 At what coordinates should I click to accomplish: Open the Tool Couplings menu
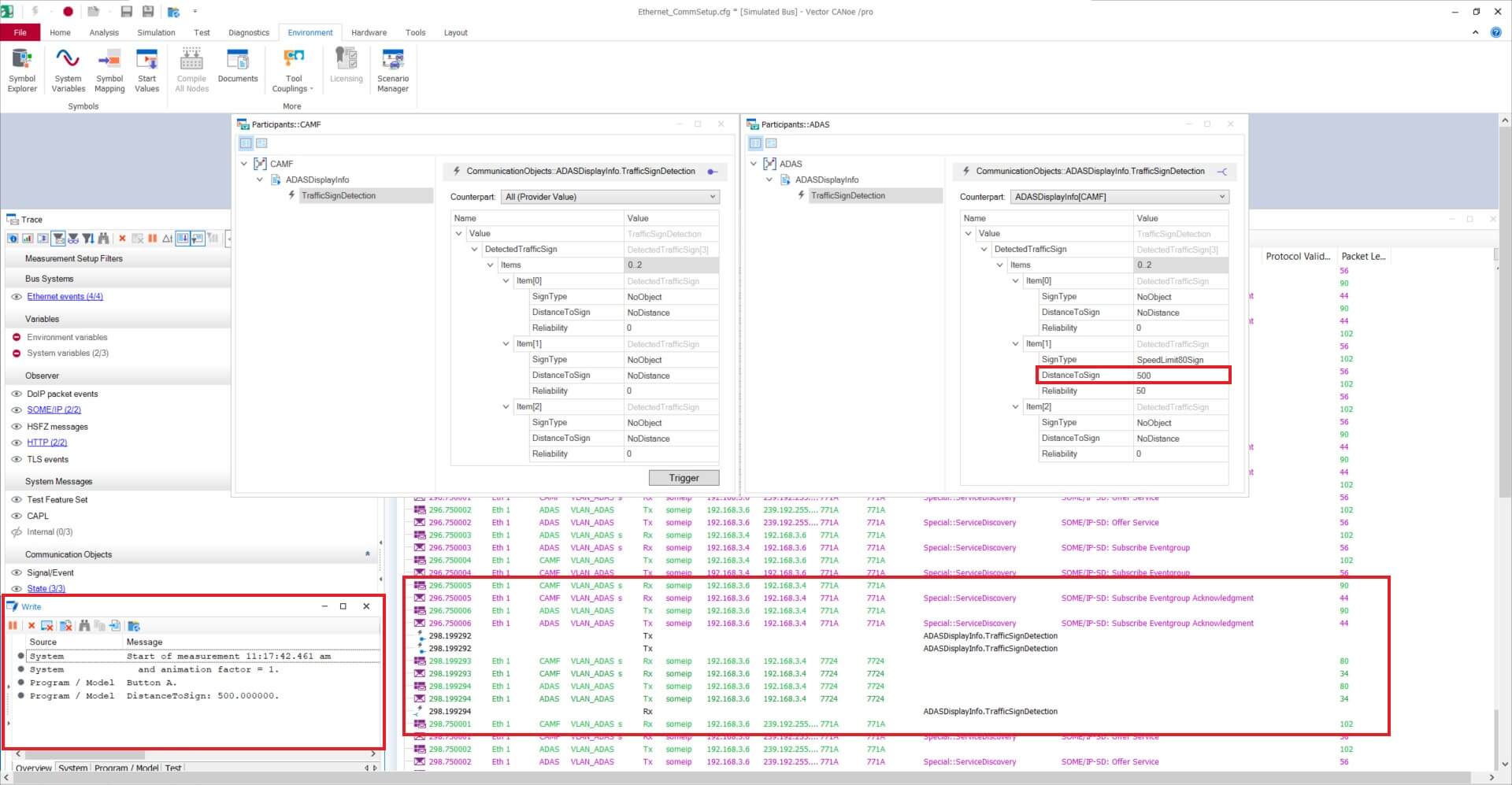[293, 69]
